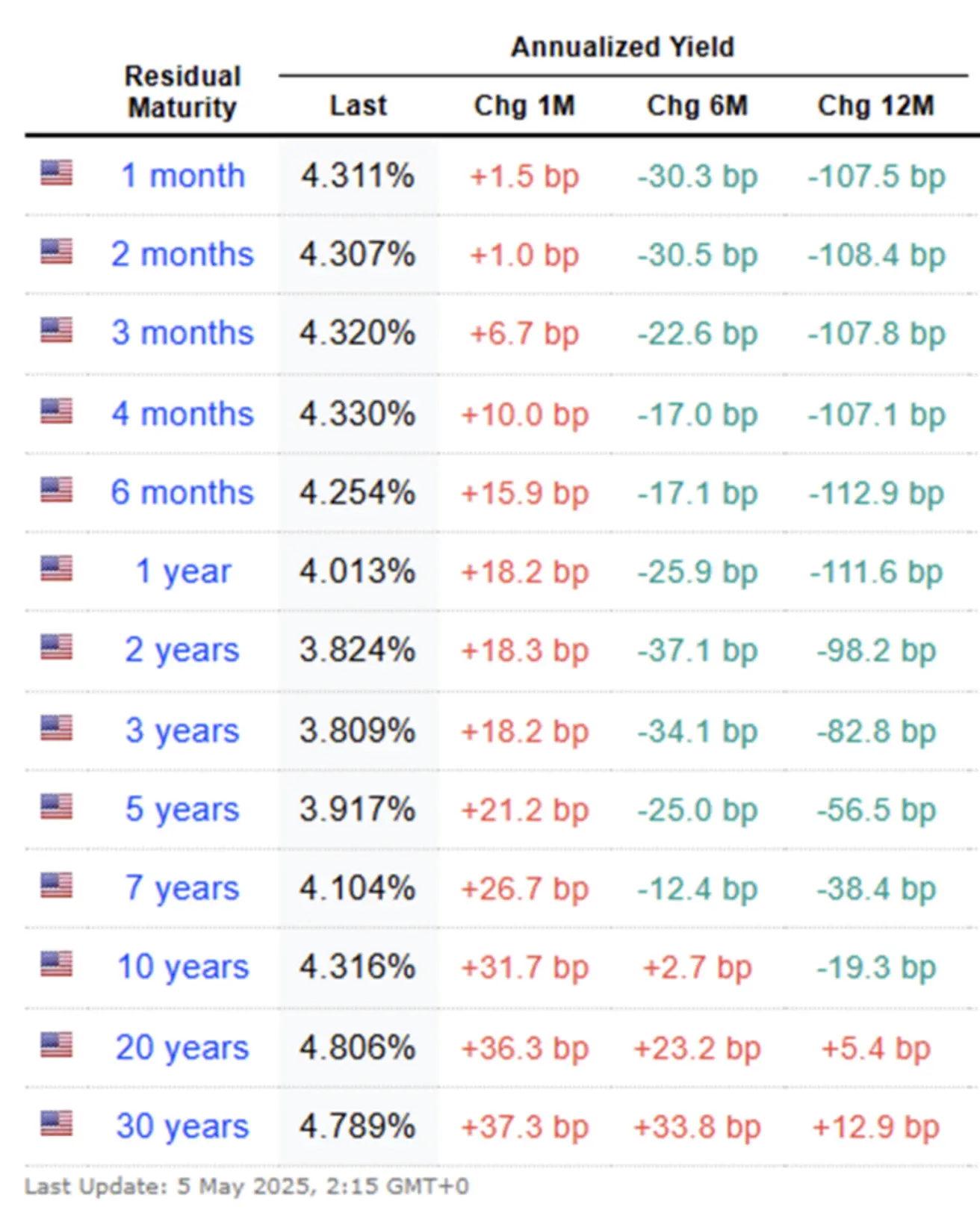Open the 10 years maturity link

coord(183,967)
